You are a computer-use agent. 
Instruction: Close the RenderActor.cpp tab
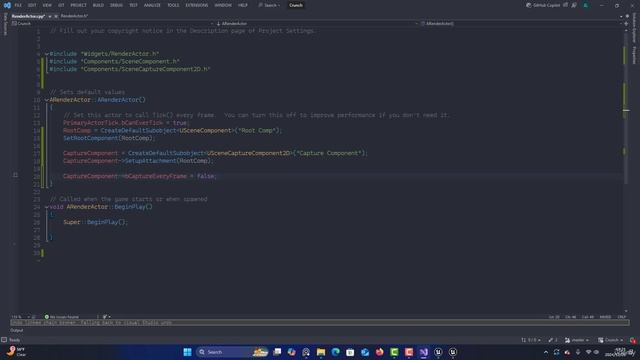56,16
